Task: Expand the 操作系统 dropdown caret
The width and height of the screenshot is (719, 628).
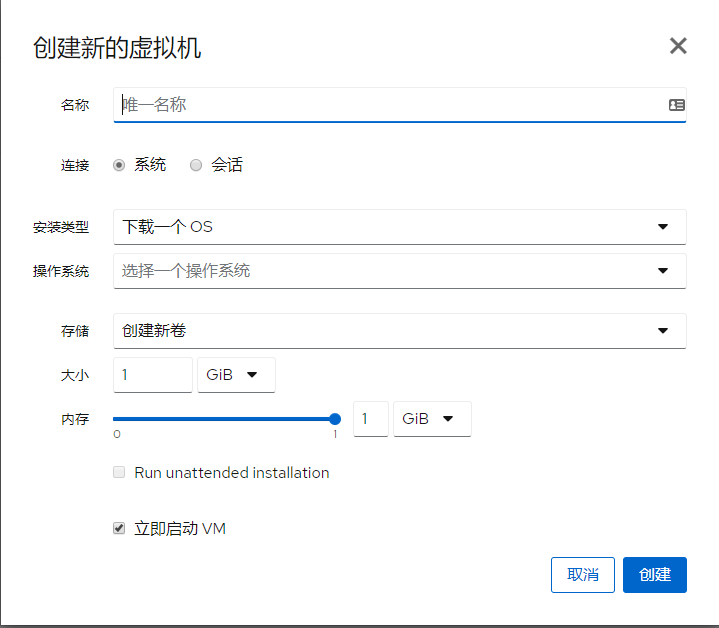Action: coord(663,270)
